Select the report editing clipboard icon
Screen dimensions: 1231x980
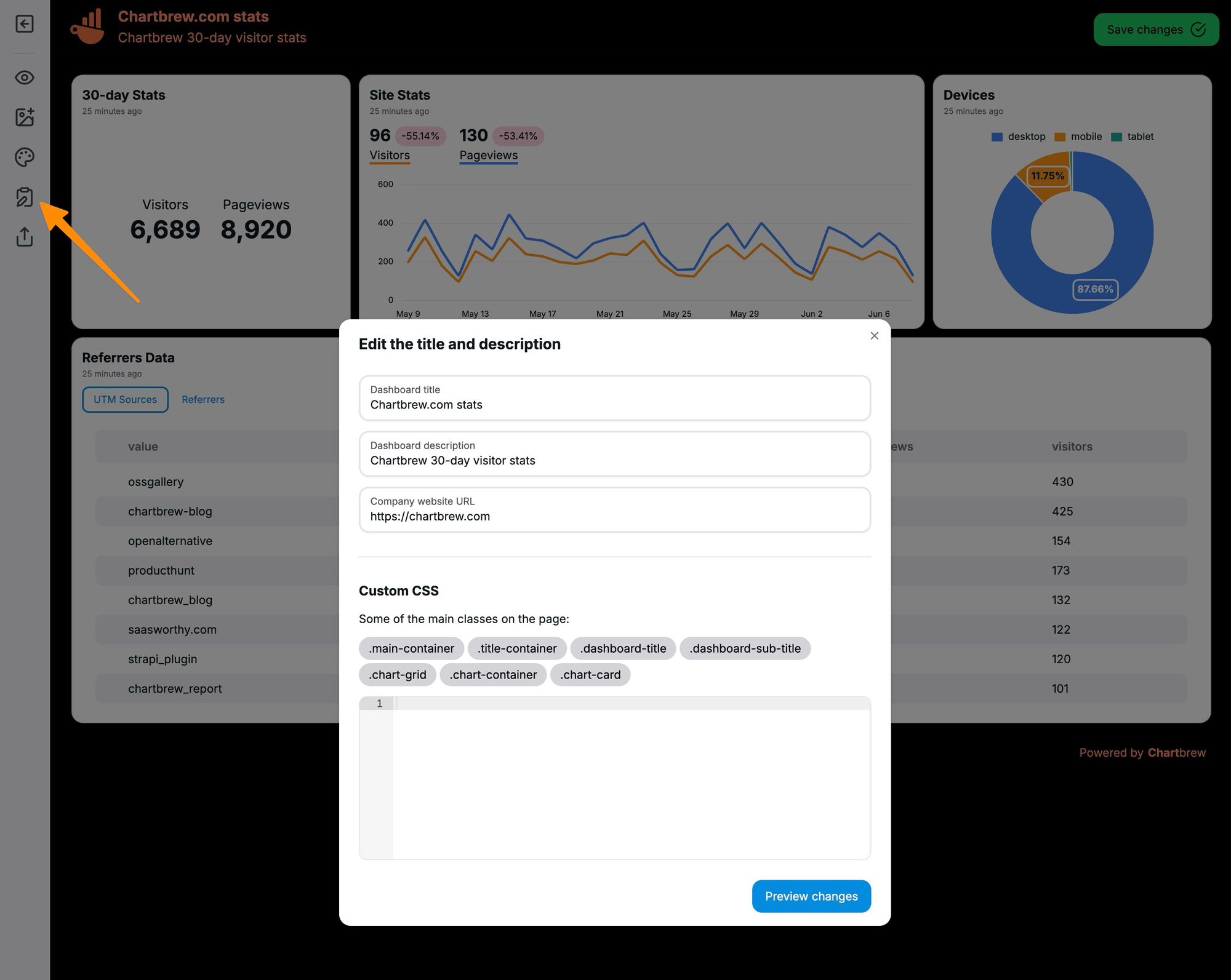pos(25,197)
